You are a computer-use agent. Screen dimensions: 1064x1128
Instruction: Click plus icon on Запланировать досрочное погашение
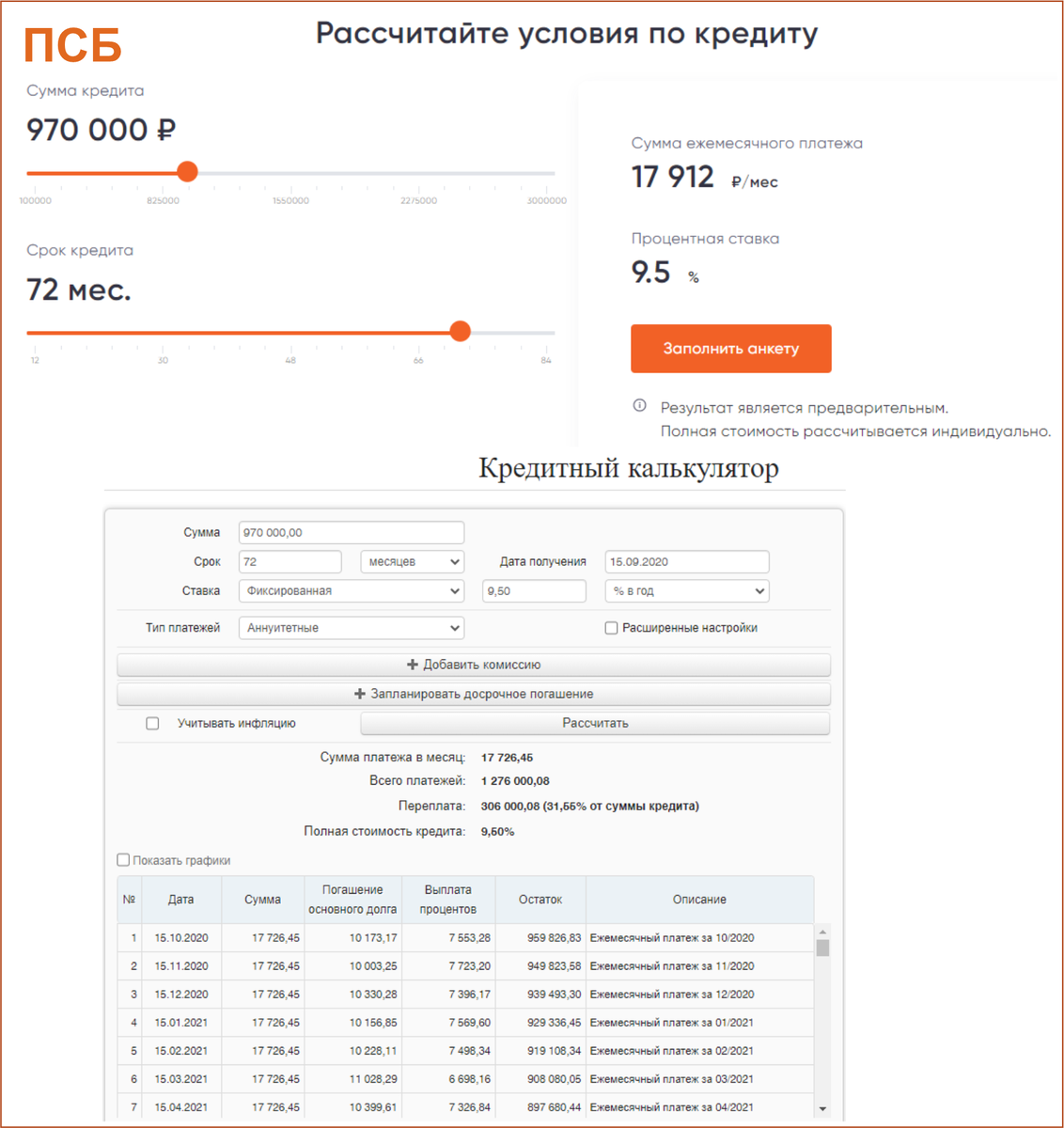(359, 694)
